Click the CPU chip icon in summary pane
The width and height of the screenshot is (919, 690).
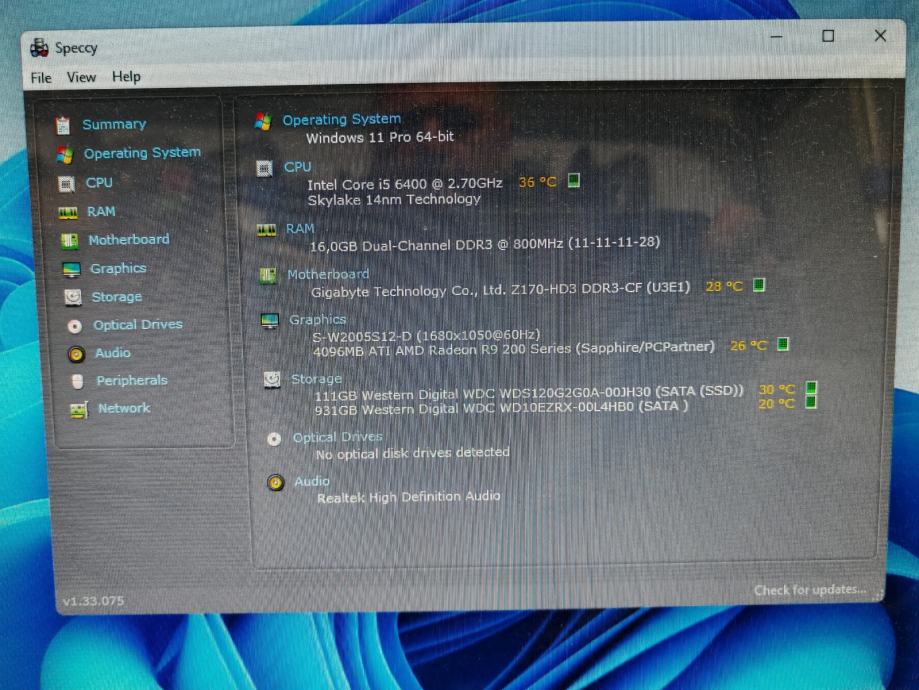[x=264, y=169]
